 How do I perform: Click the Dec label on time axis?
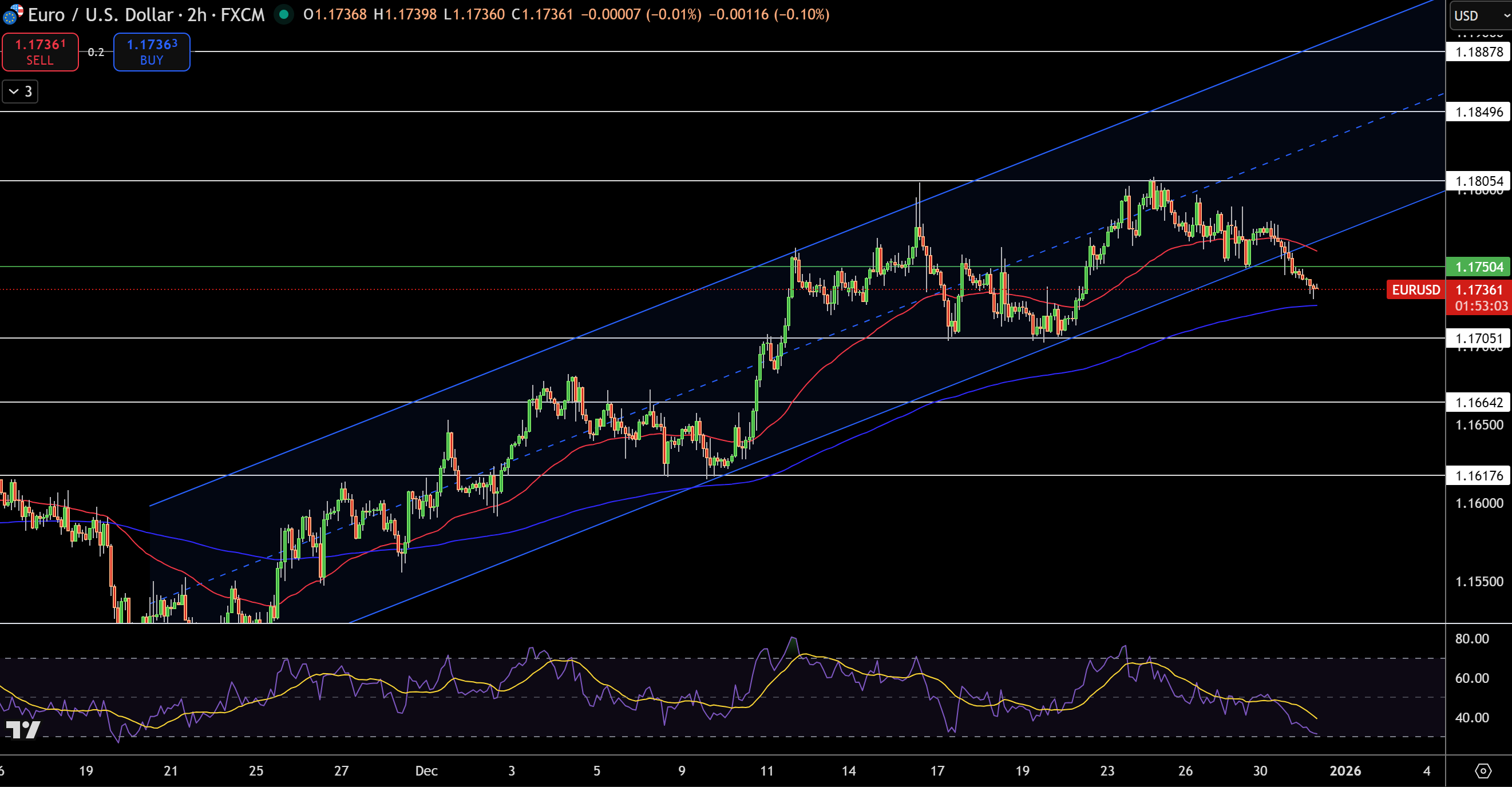(426, 770)
